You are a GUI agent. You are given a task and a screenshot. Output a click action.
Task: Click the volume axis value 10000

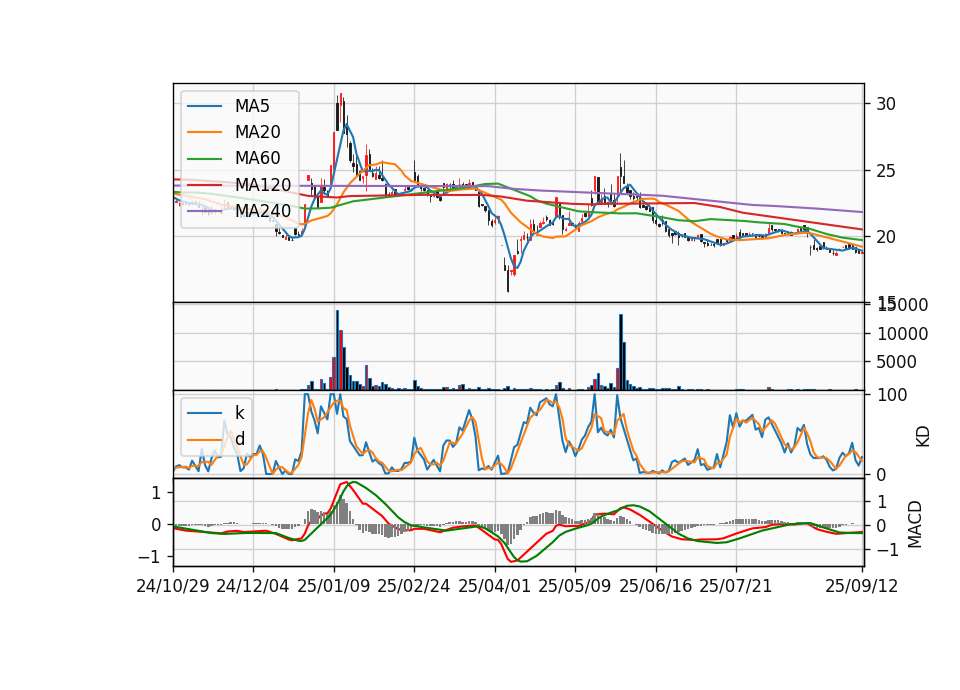click(902, 334)
